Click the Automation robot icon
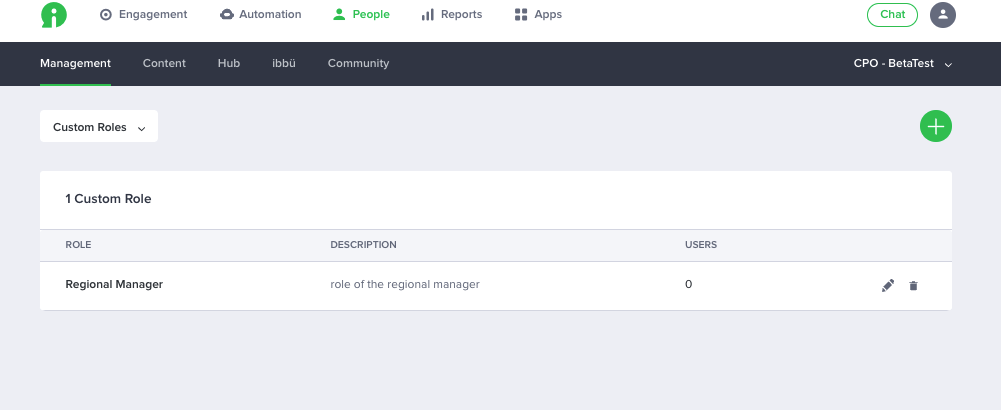 (x=227, y=15)
